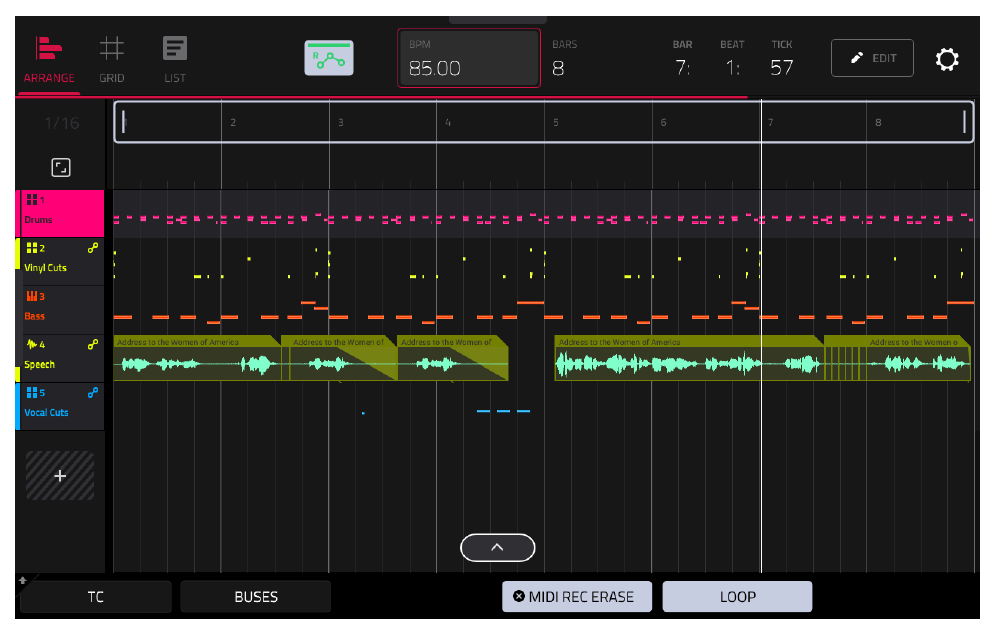Select the Bass track header
Screen dimensions: 996x636
pyautogui.click(x=60, y=310)
